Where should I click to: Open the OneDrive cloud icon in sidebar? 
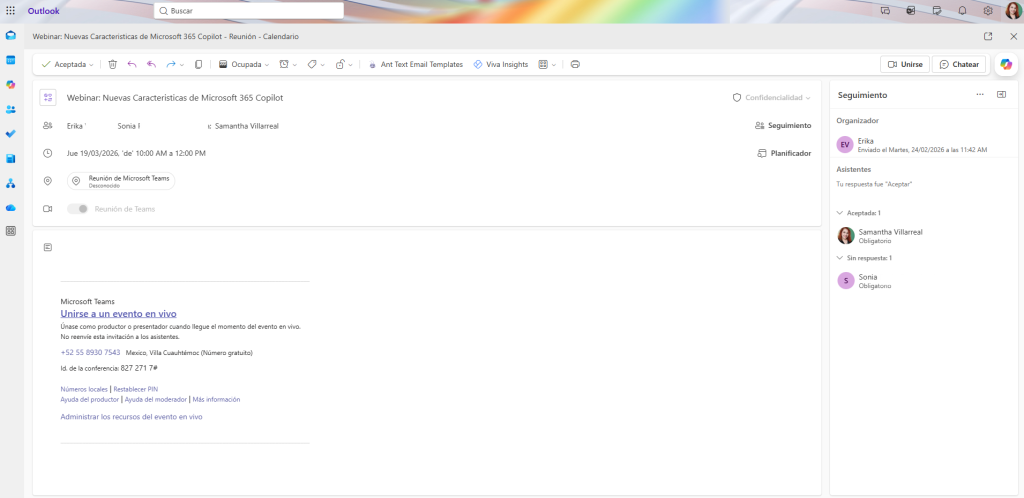click(11, 207)
